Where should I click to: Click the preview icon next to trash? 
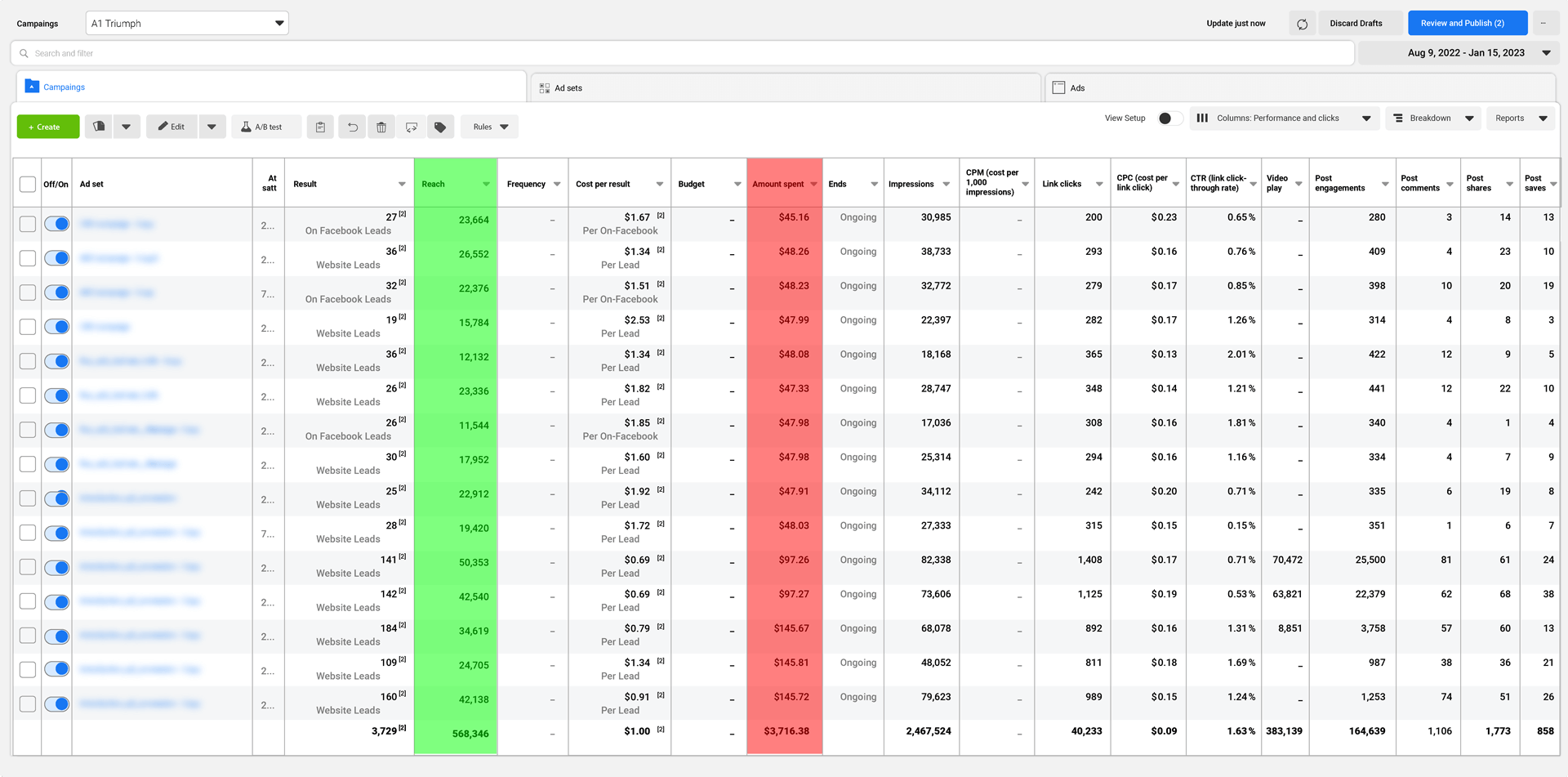point(412,127)
